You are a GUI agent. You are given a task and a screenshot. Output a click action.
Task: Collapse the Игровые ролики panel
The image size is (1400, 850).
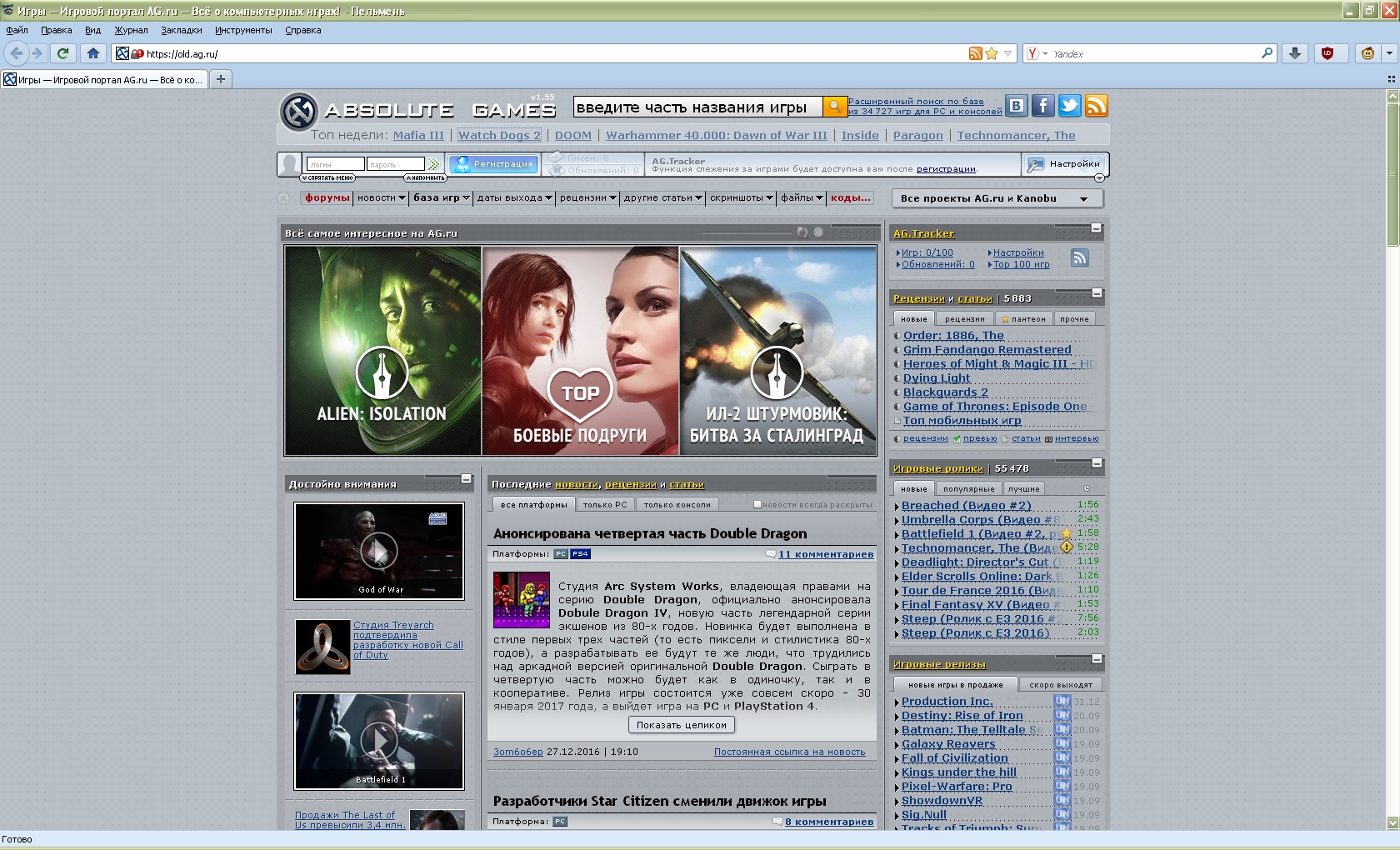pos(1097,462)
